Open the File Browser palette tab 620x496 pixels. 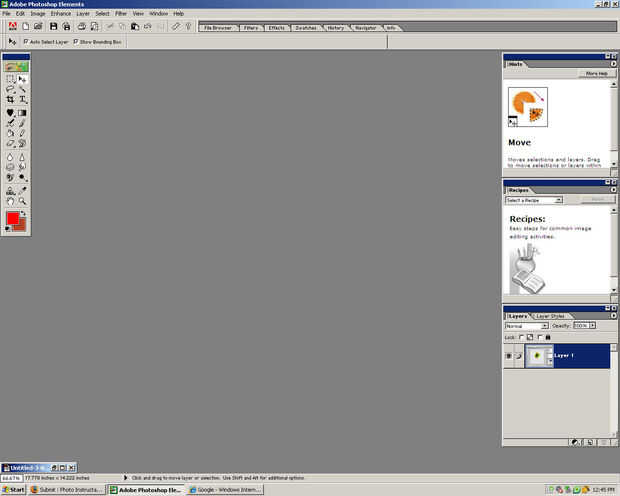[x=218, y=28]
